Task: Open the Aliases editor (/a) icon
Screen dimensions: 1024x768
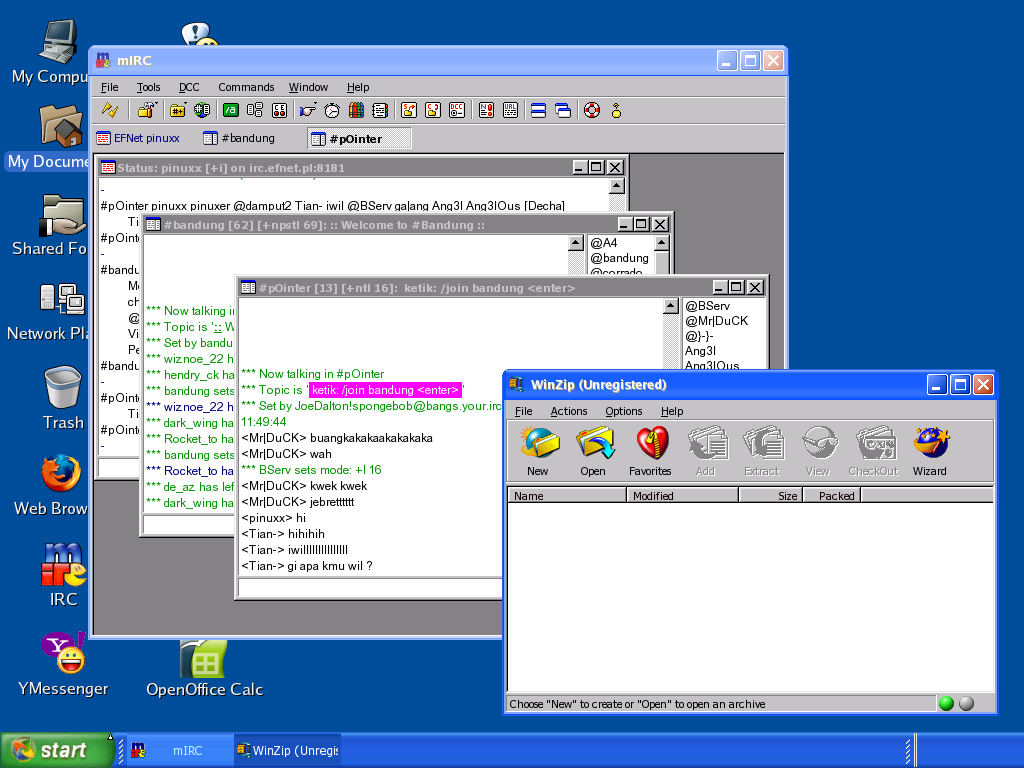Action: pyautogui.click(x=231, y=110)
